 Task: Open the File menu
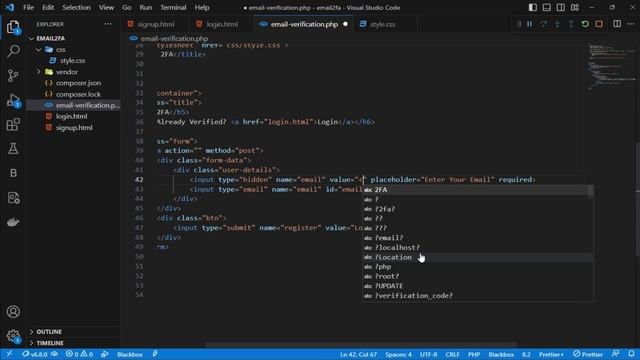[x=28, y=7]
